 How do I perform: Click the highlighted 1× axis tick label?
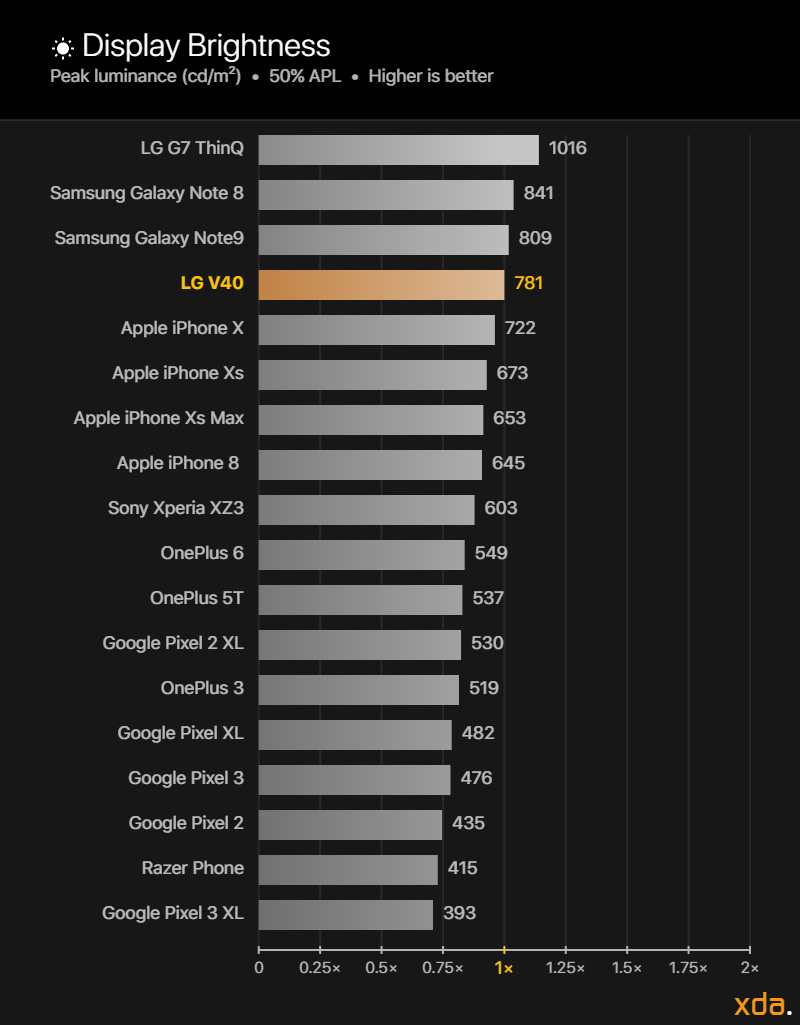504,968
